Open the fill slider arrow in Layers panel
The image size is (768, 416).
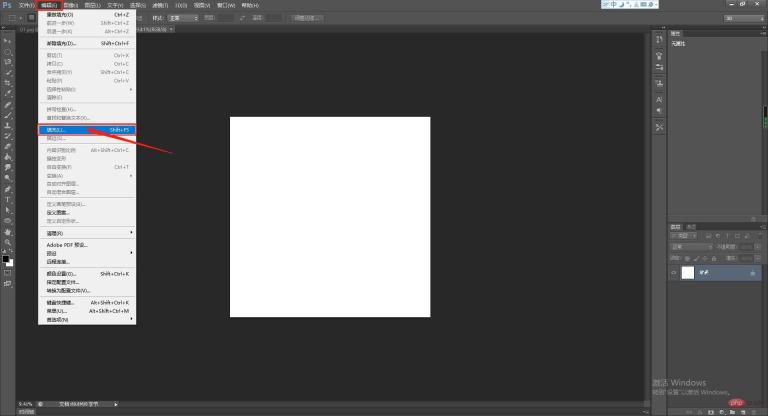758,258
